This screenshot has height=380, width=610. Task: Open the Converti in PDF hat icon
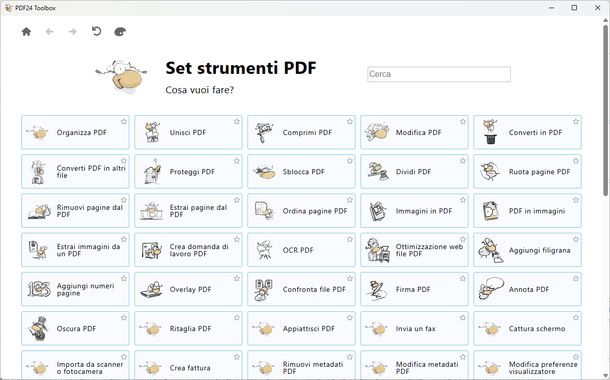(x=490, y=132)
